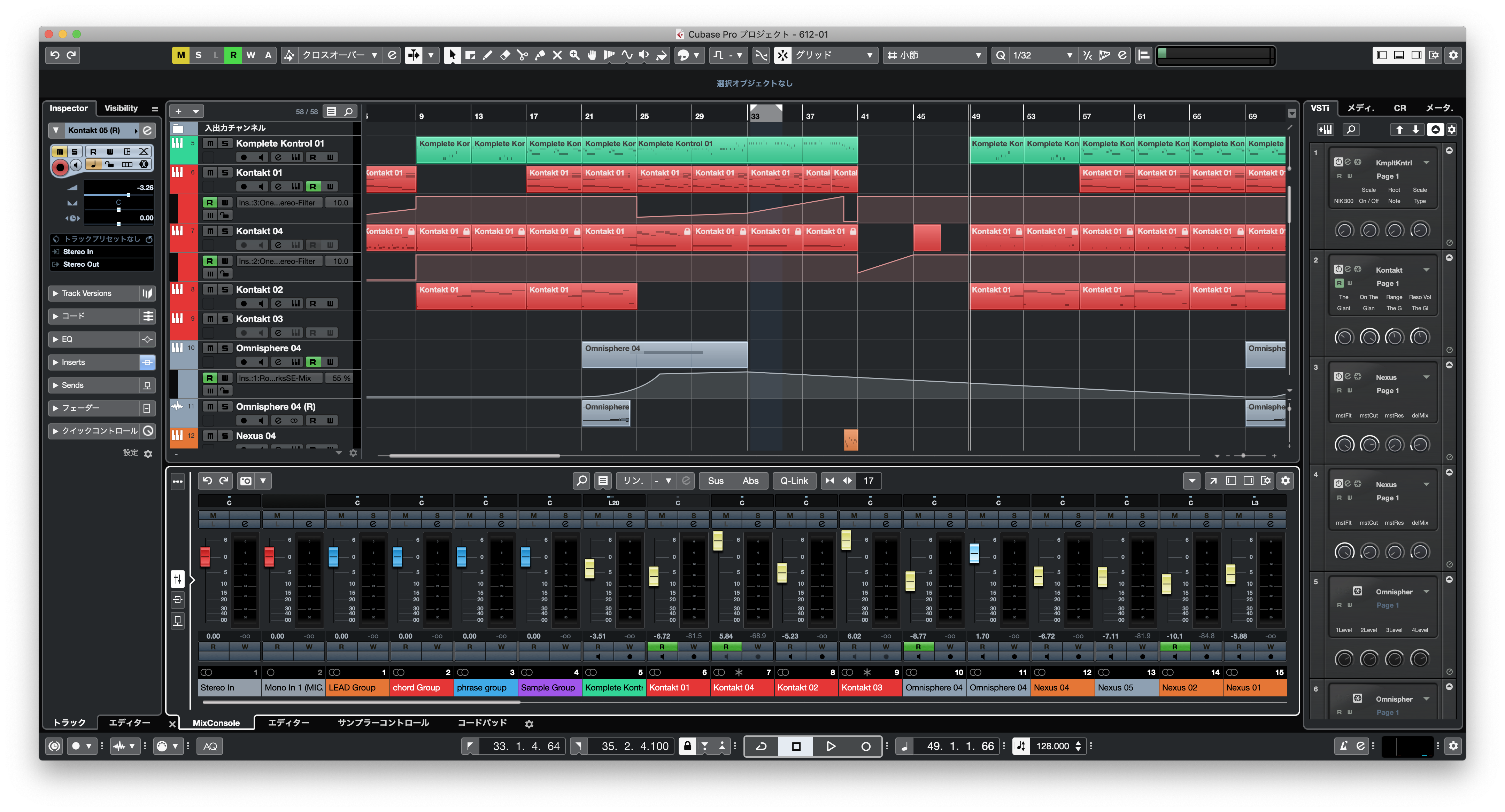Open the sampler control tab
This screenshot has height=812, width=1505.
[x=383, y=723]
